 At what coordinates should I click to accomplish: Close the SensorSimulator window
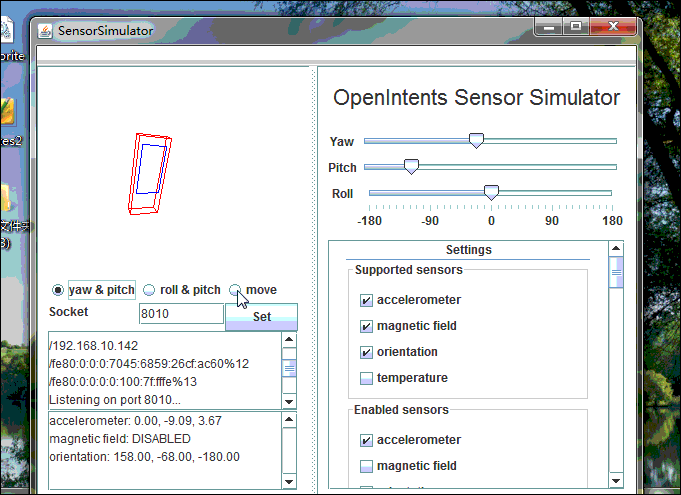[613, 27]
